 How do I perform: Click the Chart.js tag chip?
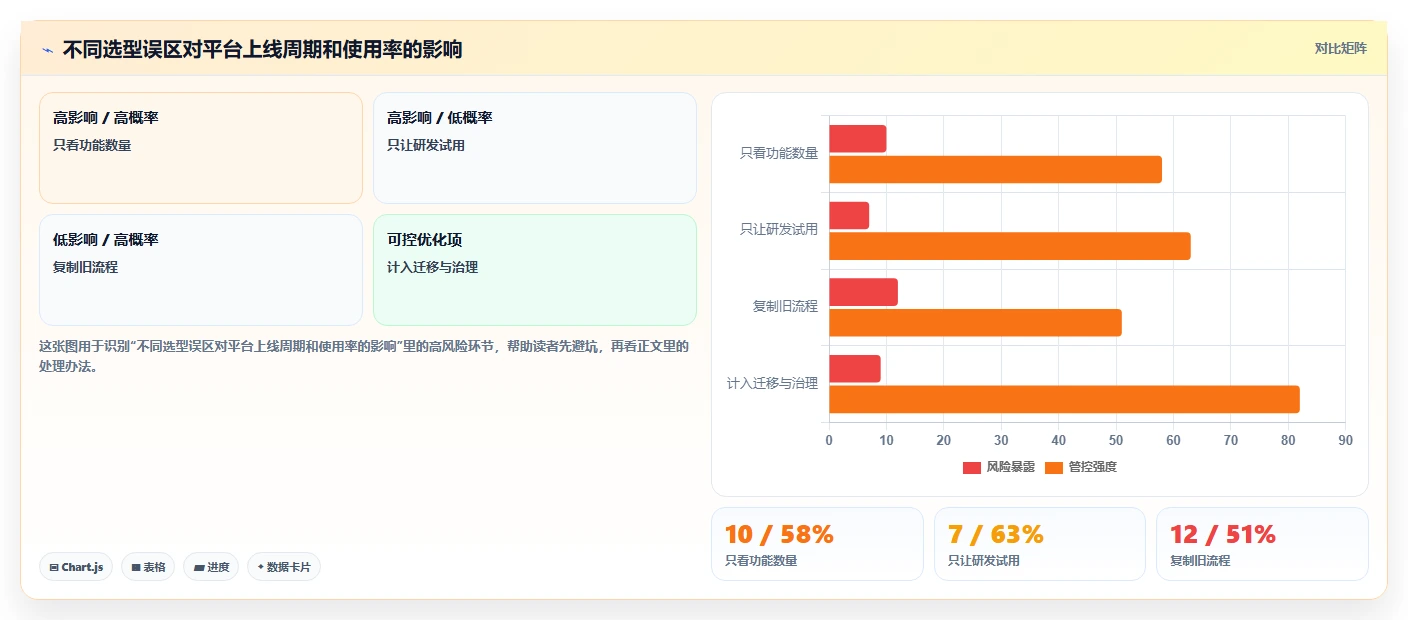coord(77,567)
